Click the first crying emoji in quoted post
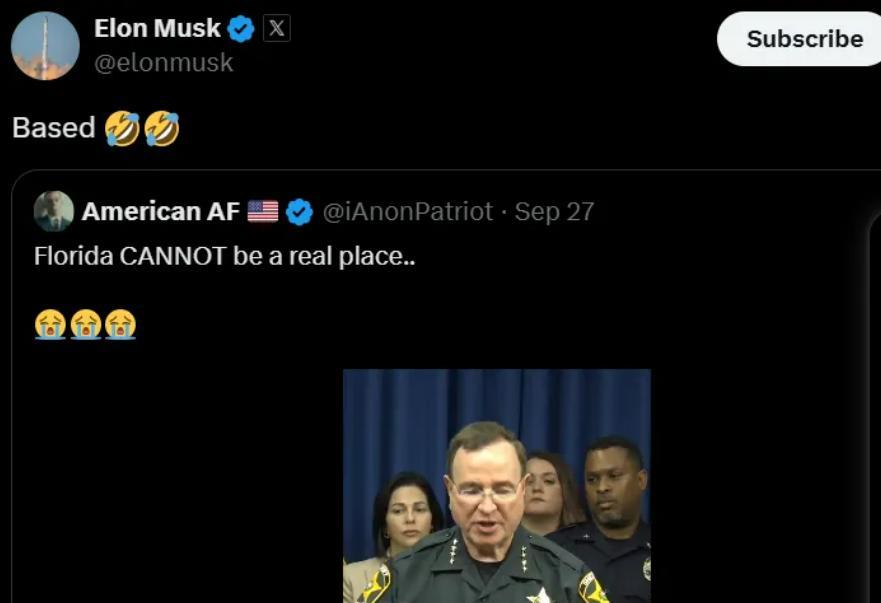The image size is (881, 603). (x=50, y=324)
